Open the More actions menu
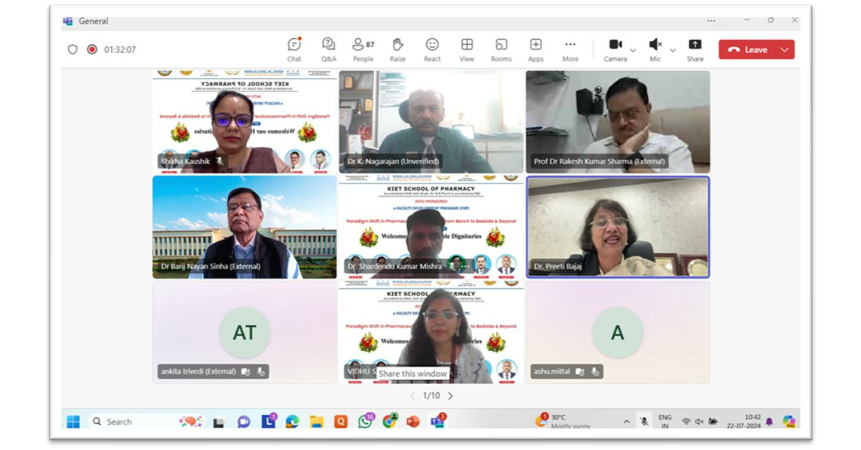The width and height of the screenshot is (861, 450). [570, 49]
